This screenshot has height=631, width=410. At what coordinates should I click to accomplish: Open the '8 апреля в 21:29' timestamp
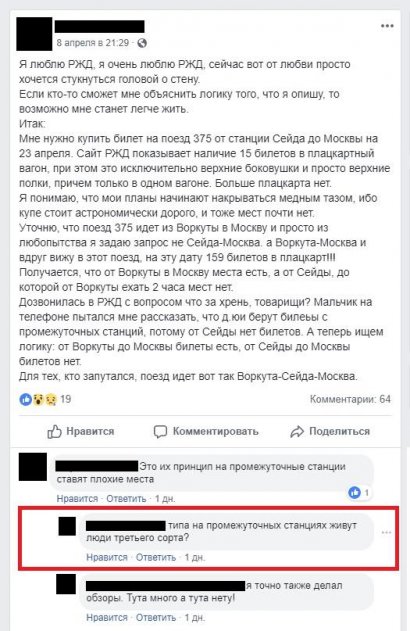[93, 43]
